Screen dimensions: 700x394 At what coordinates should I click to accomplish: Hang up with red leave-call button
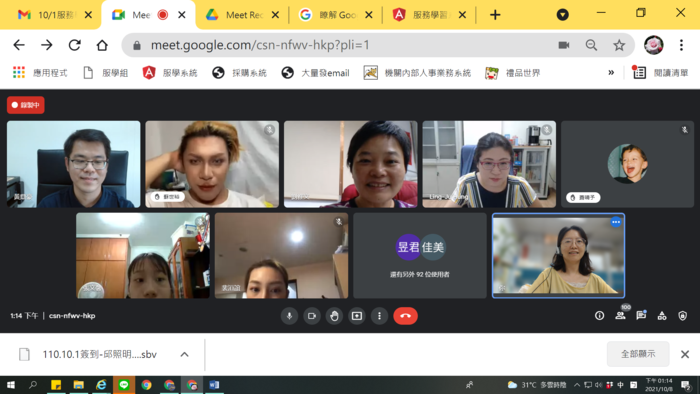click(x=405, y=316)
